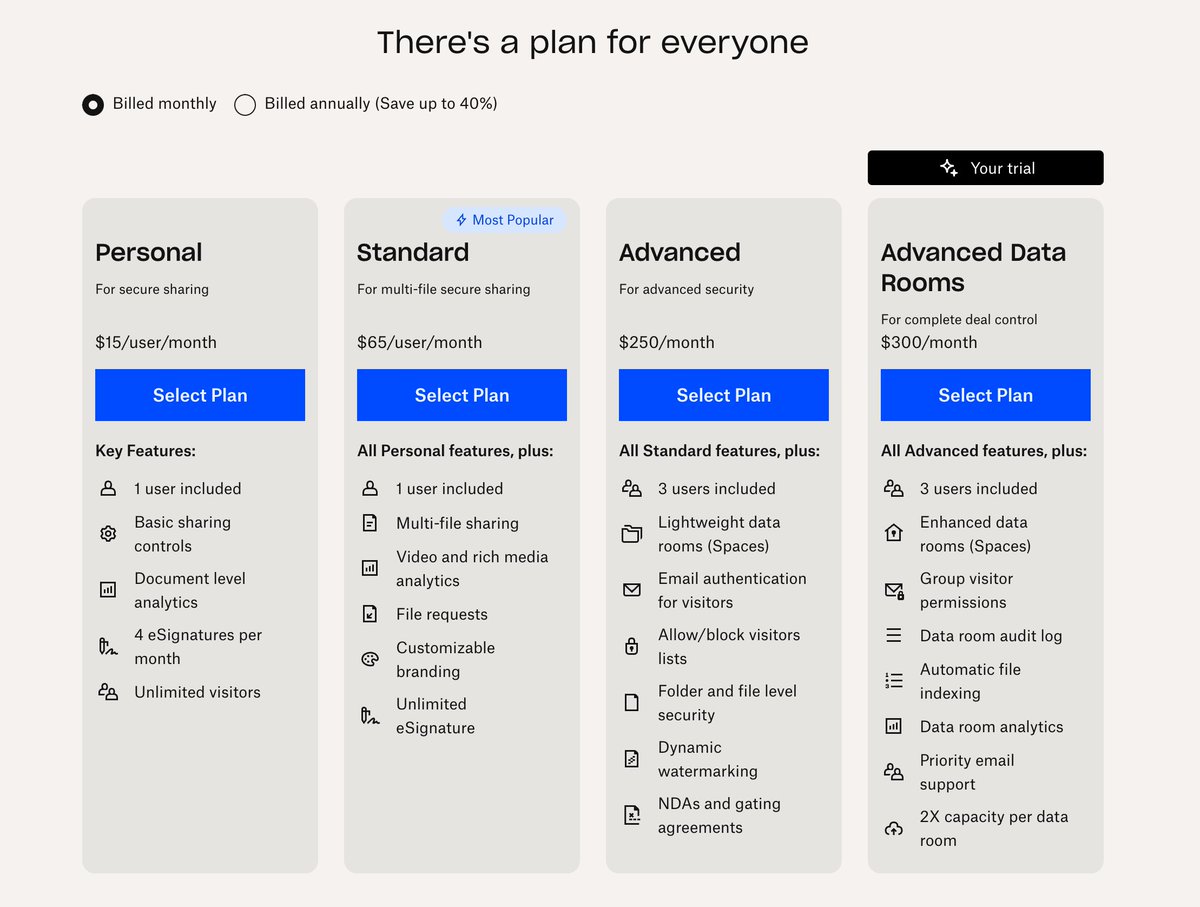Click 'For complete deal control' subtitle
This screenshot has height=907, width=1200.
click(x=959, y=320)
